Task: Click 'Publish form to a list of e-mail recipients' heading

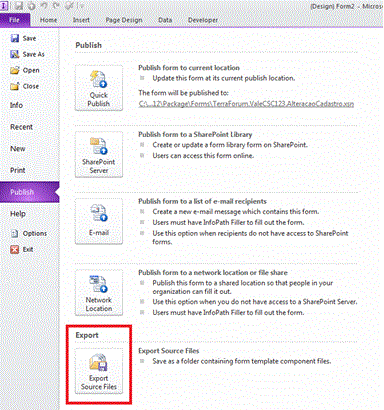Action: [x=202, y=201]
